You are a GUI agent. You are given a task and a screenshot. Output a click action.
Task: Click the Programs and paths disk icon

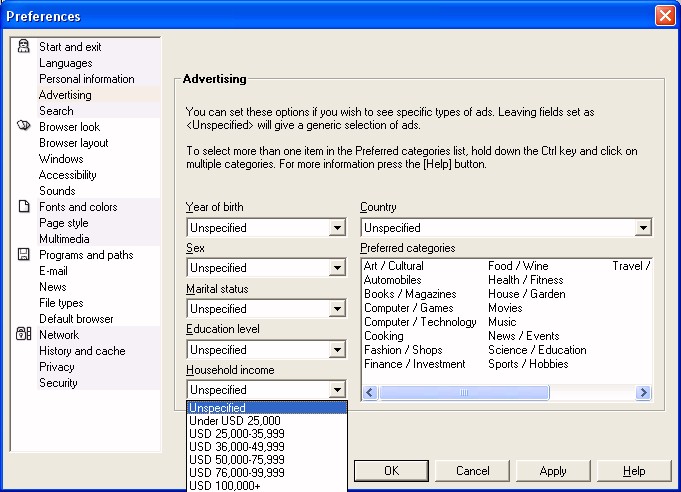pyautogui.click(x=24, y=255)
